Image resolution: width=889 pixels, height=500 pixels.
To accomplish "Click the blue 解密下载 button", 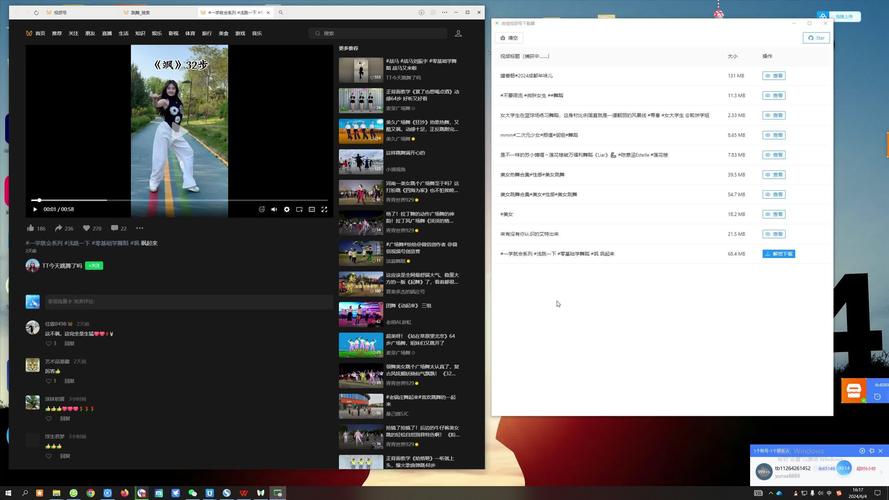I will 779,254.
